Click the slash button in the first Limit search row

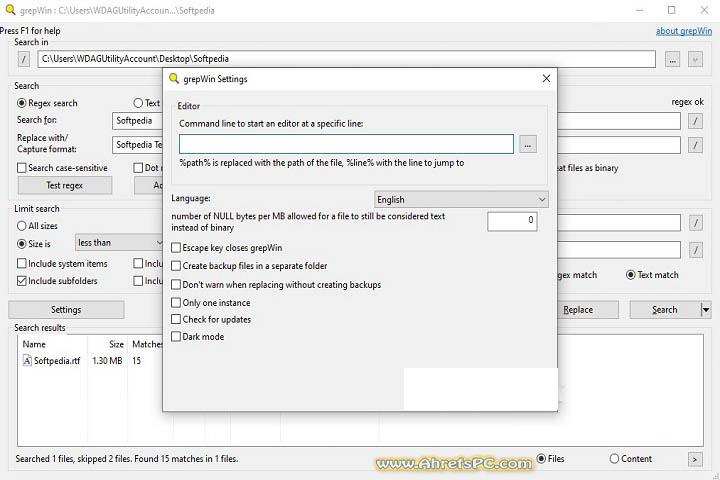pyautogui.click(x=696, y=223)
